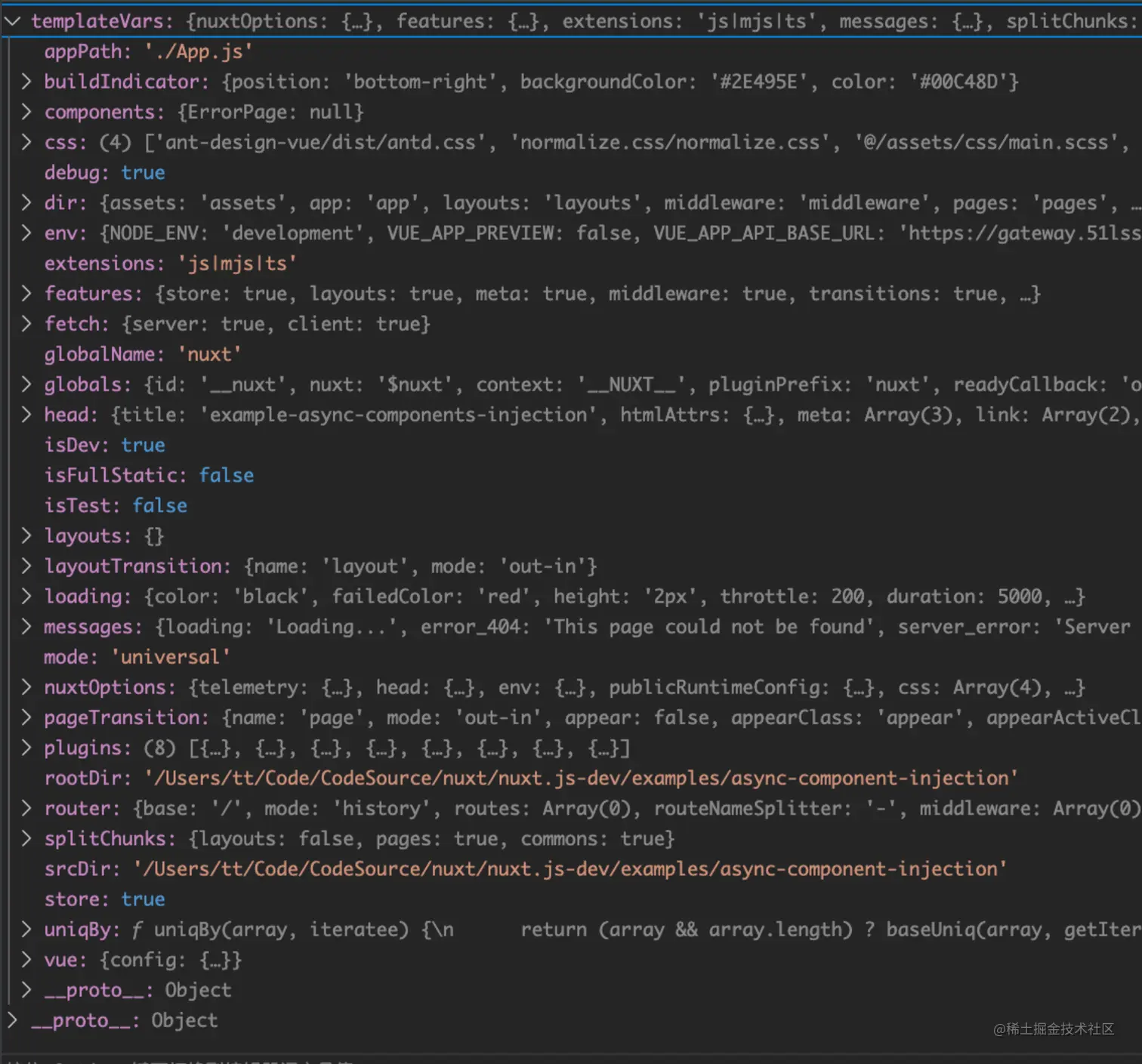This screenshot has width=1142, height=1064.
Task: Expand the outermost __proto__ Object arrow
Action: tap(12, 1020)
